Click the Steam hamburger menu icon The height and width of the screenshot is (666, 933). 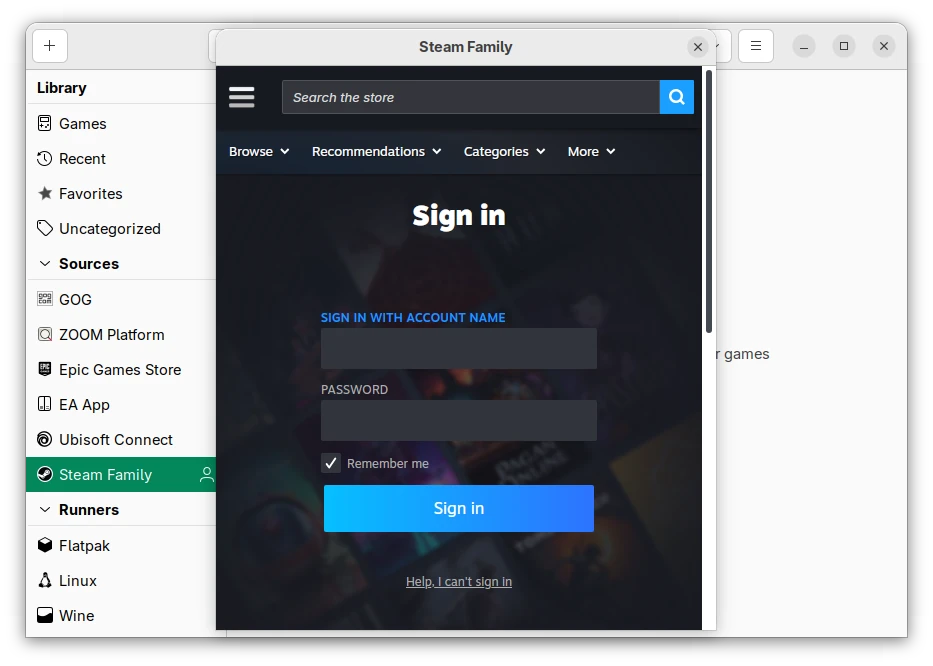coord(241,97)
